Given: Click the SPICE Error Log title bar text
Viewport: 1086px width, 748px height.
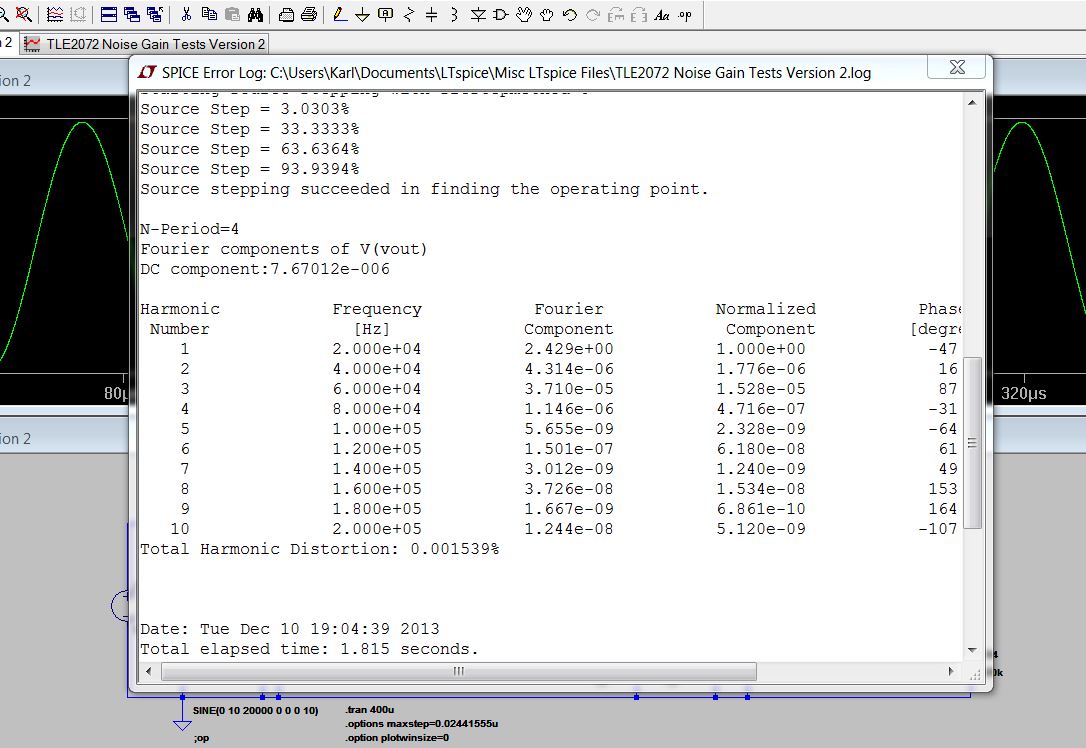Looking at the screenshot, I should [x=516, y=73].
